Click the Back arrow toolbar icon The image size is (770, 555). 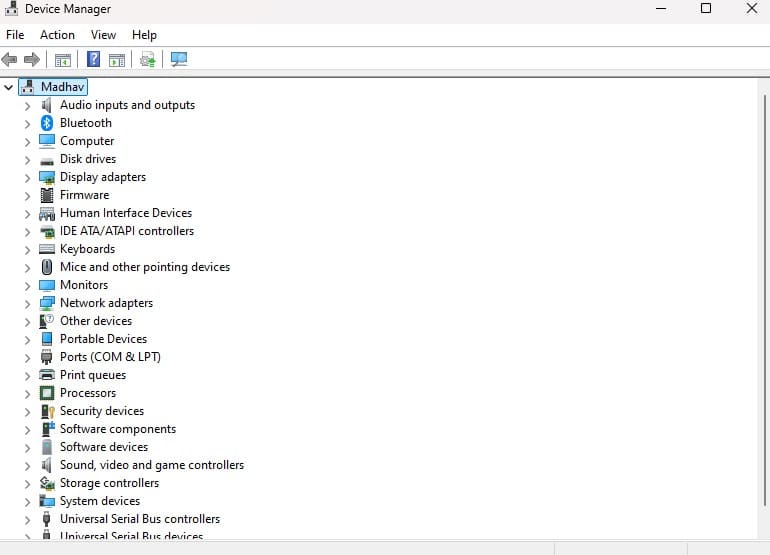pos(9,60)
